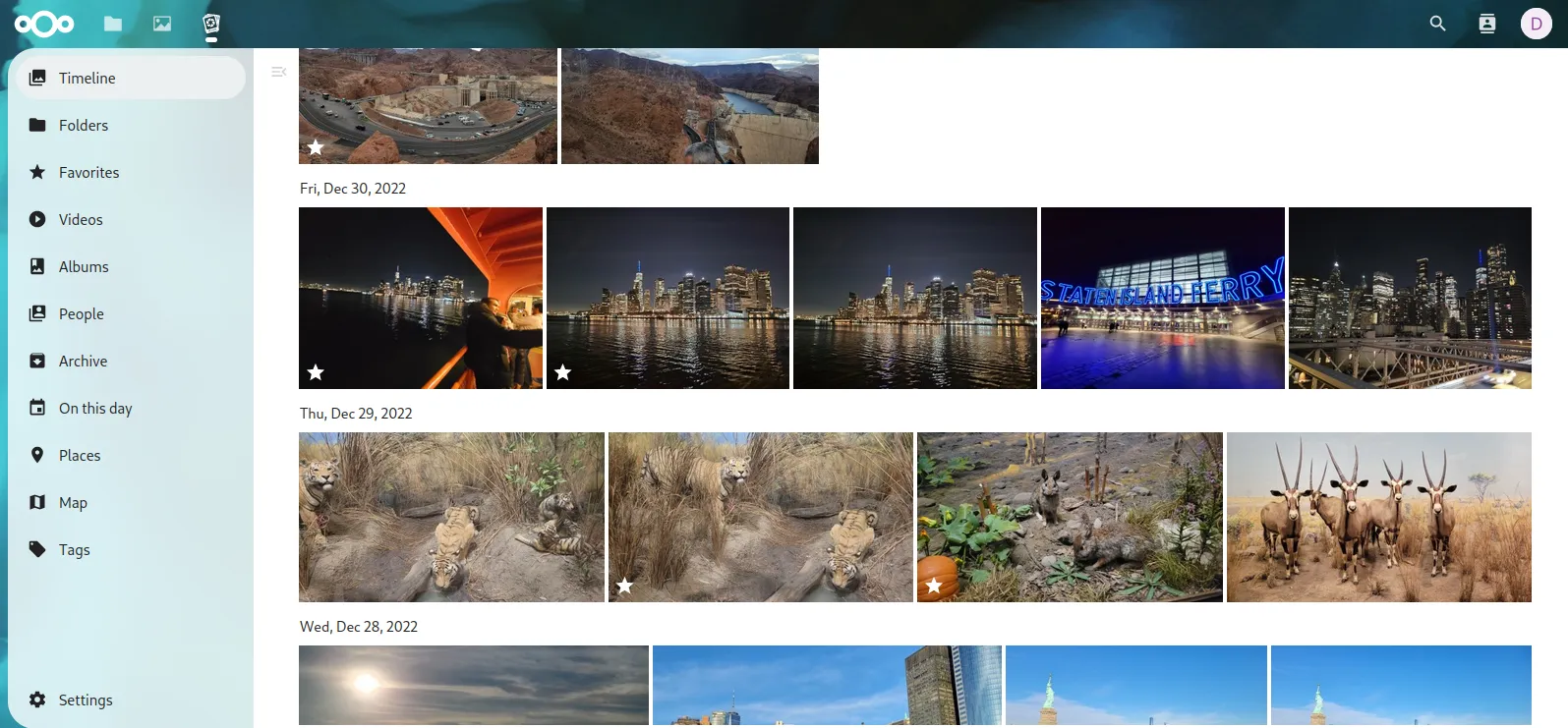1568x728 pixels.
Task: Click the Wed, Dec 28, 2022 date heading
Action: point(359,627)
